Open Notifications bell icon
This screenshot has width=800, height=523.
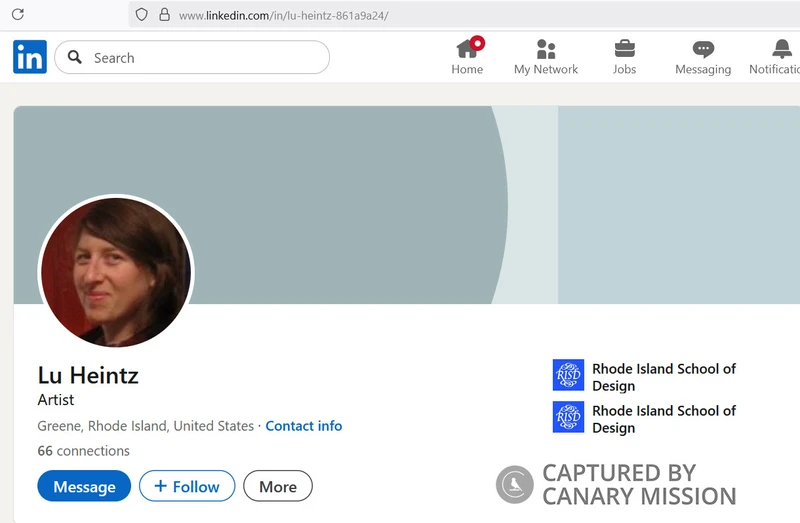tap(782, 49)
